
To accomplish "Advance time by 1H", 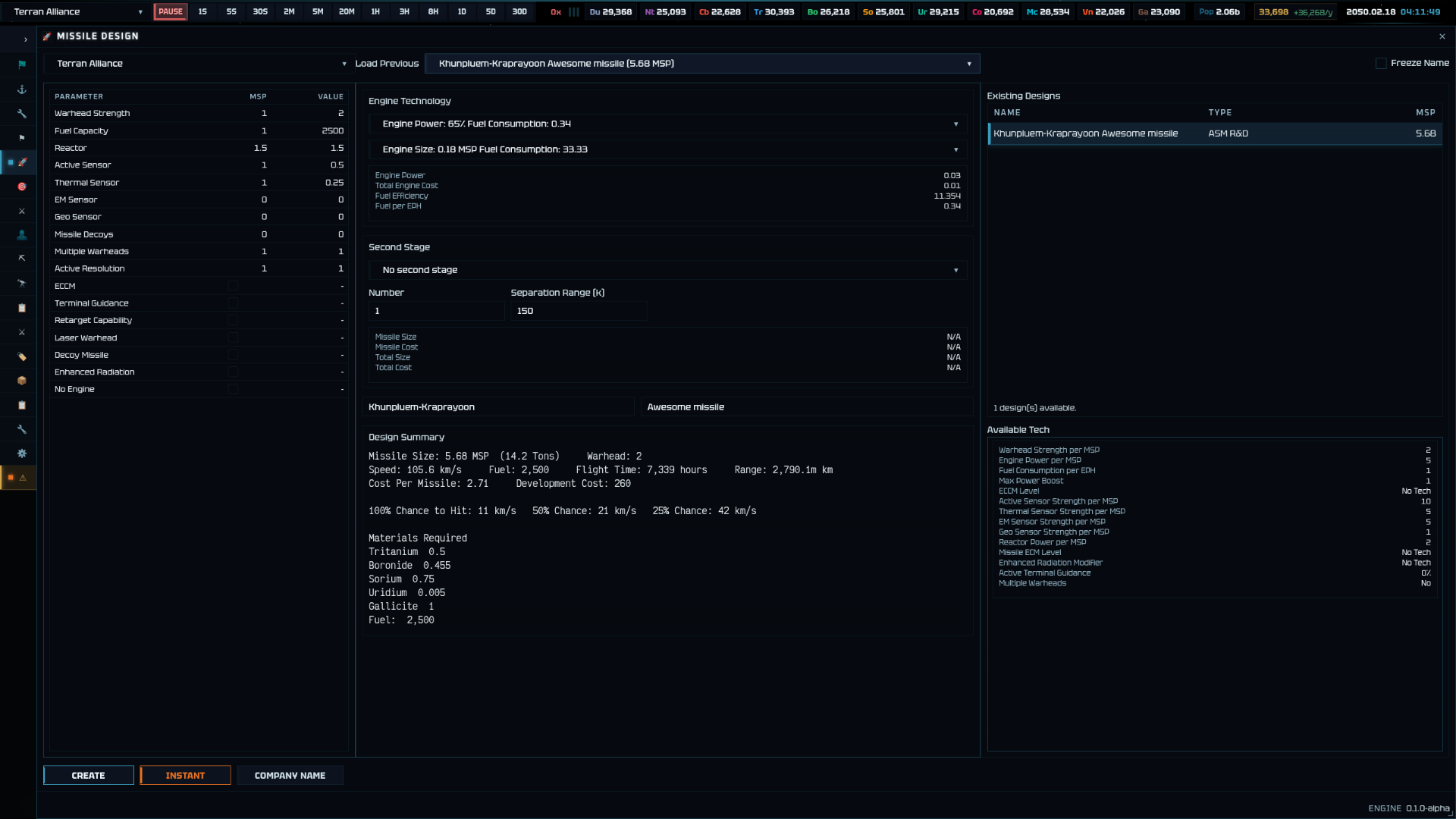I will (x=375, y=11).
